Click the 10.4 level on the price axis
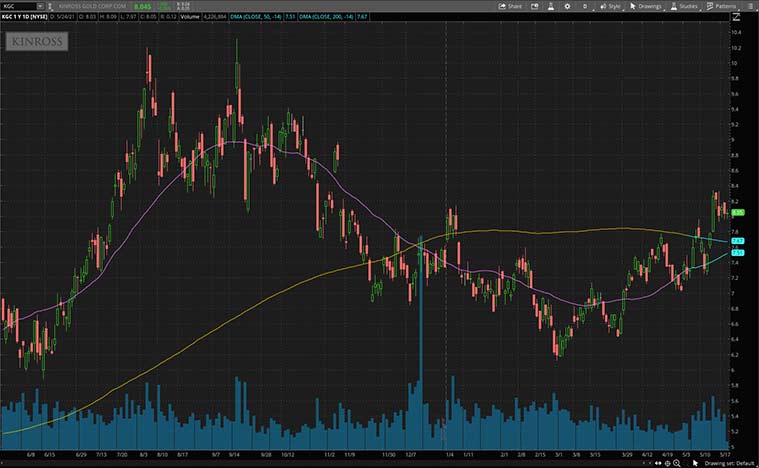Screen dimensions: 759x468 [736, 32]
